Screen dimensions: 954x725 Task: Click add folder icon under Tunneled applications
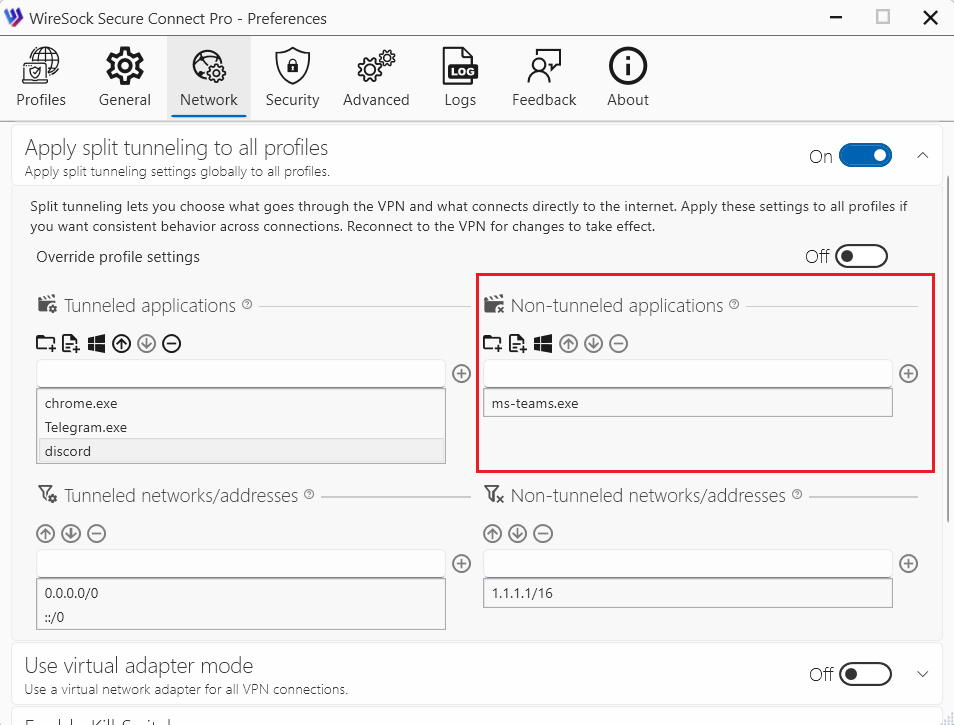46,344
